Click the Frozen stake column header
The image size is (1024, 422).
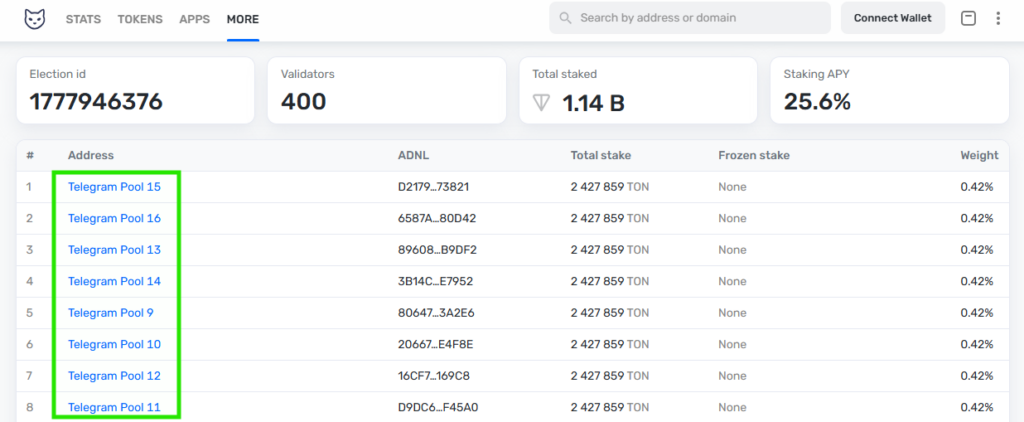click(x=754, y=155)
